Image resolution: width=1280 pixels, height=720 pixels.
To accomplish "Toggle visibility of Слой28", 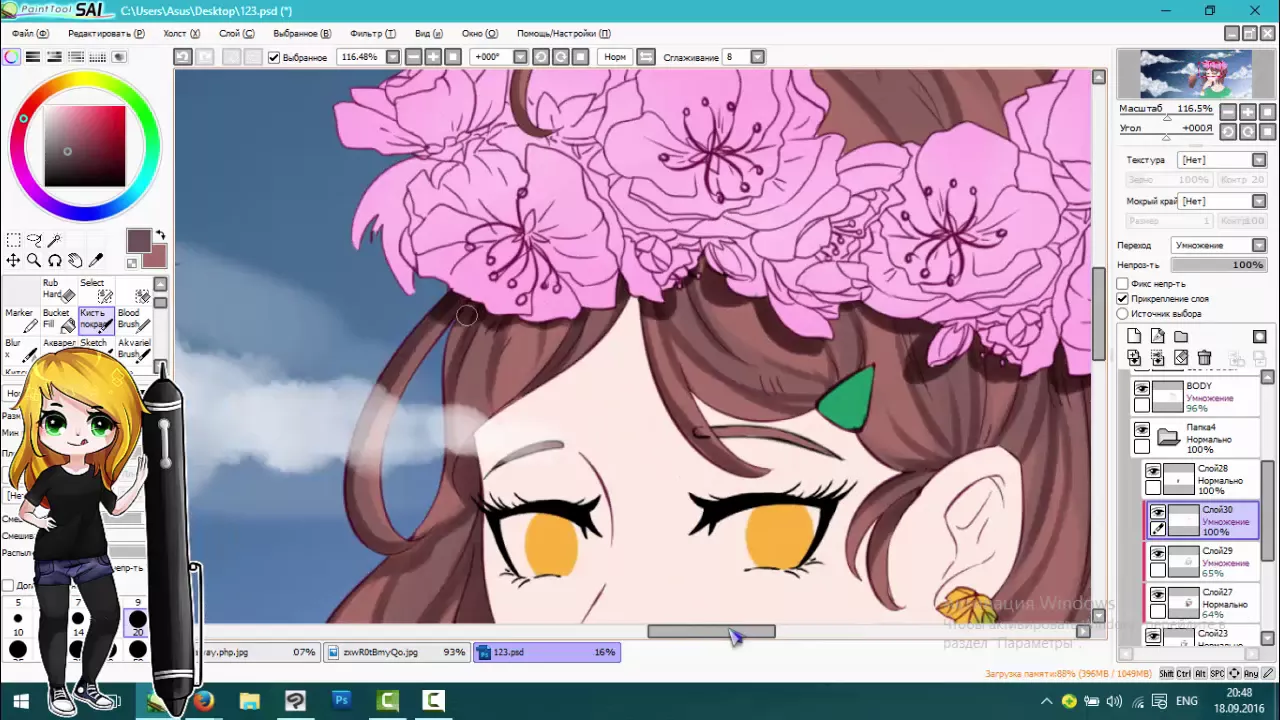I will pos(1153,471).
